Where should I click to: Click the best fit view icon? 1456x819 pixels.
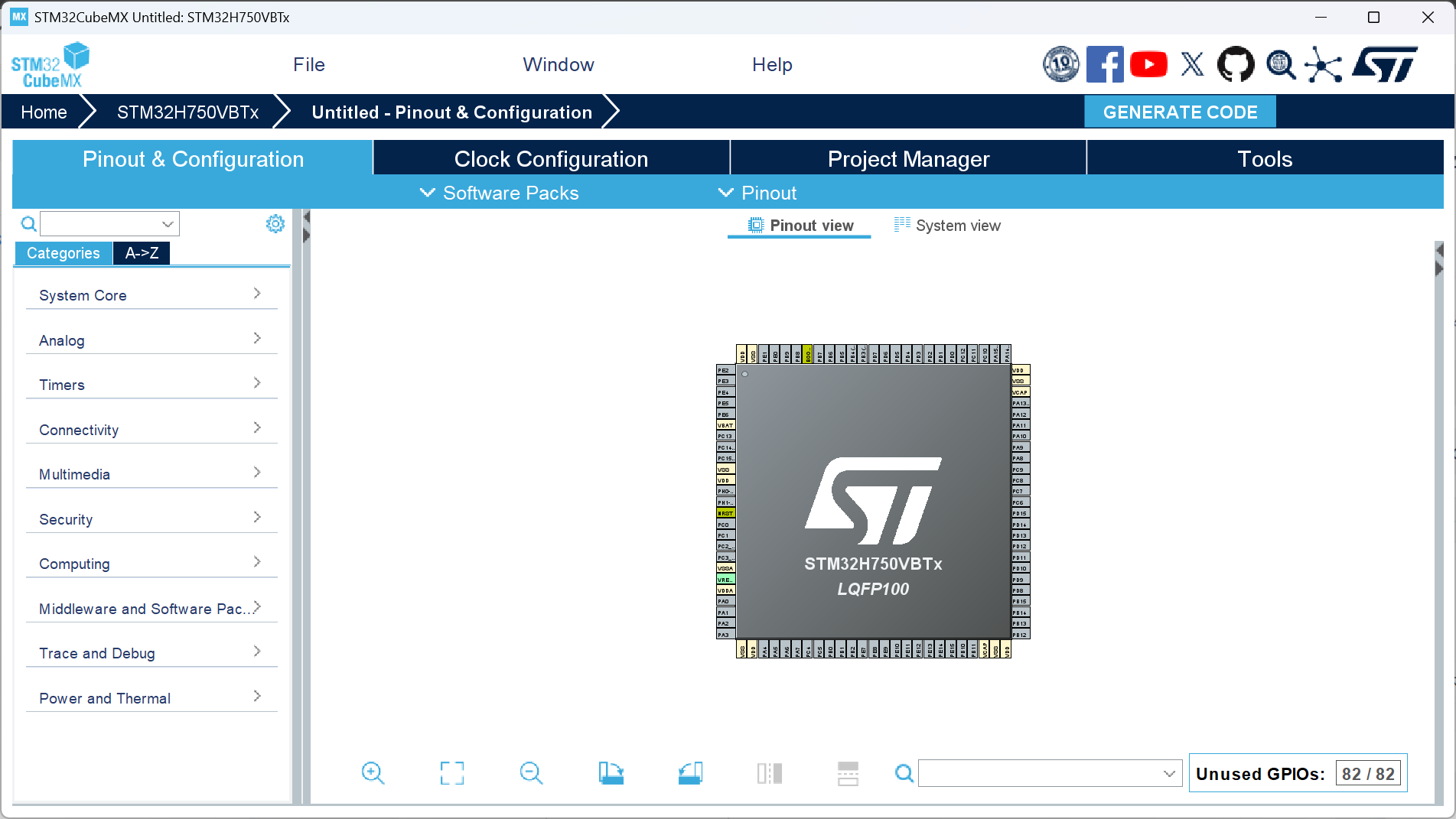point(451,773)
